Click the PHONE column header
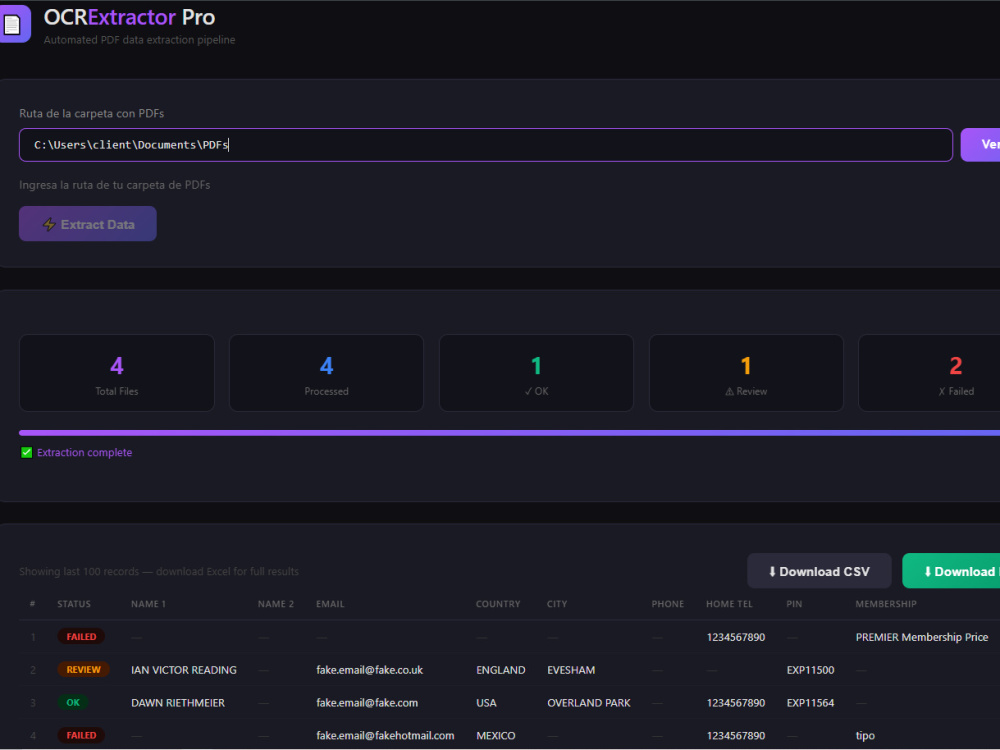Screen dimensions: 1000x750 pos(668,604)
